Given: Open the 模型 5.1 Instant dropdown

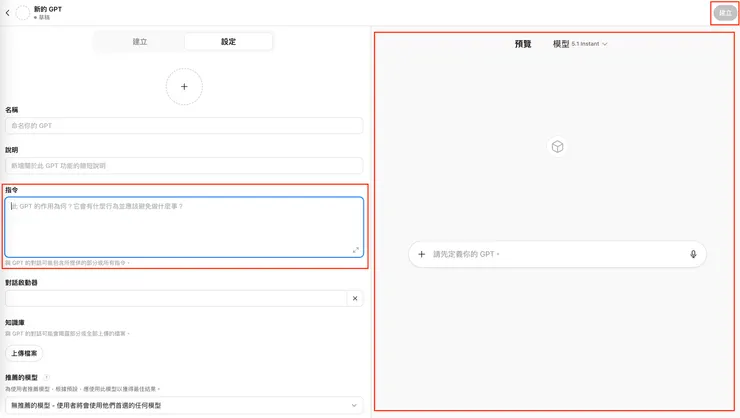Looking at the screenshot, I should click(580, 44).
